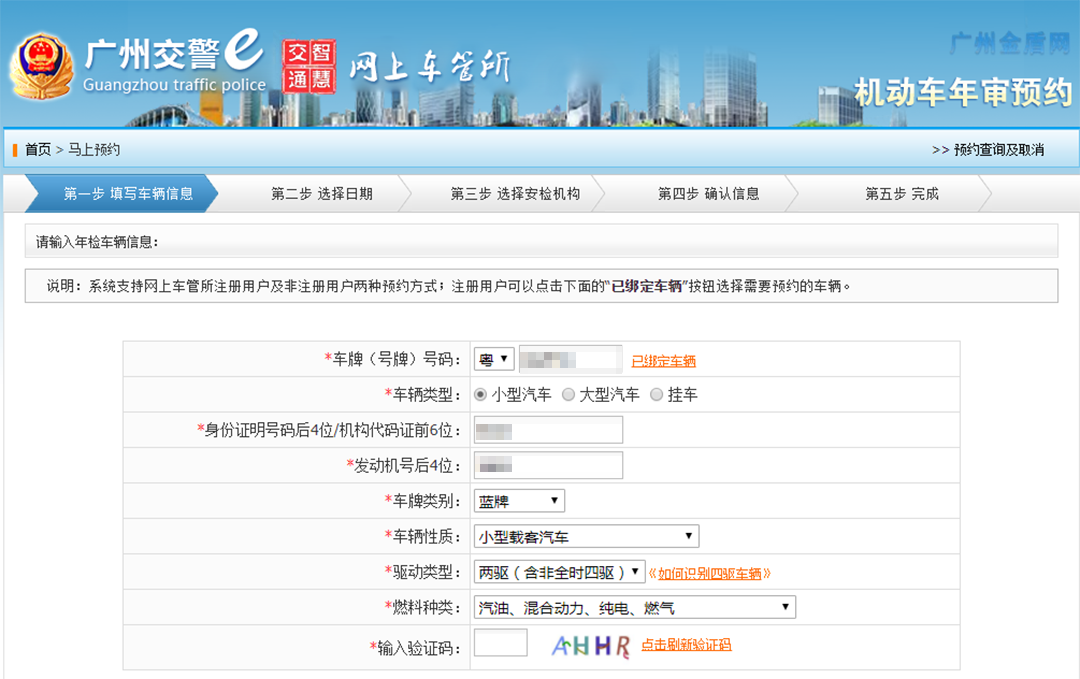Expand the 两驱 drive type dropdown

(559, 572)
